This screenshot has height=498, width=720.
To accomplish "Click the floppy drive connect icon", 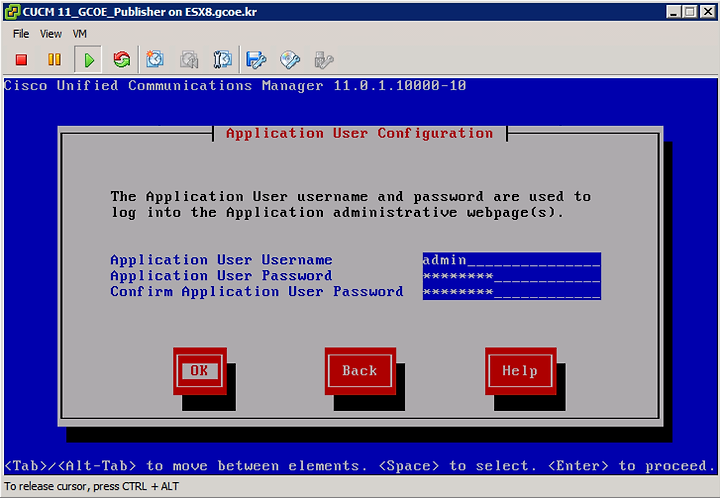I will pyautogui.click(x=256, y=60).
